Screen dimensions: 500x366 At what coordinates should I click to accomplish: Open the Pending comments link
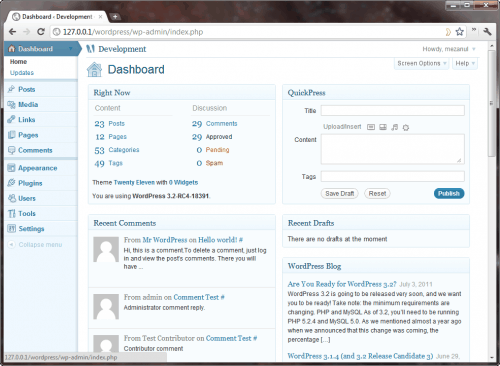pyautogui.click(x=217, y=150)
